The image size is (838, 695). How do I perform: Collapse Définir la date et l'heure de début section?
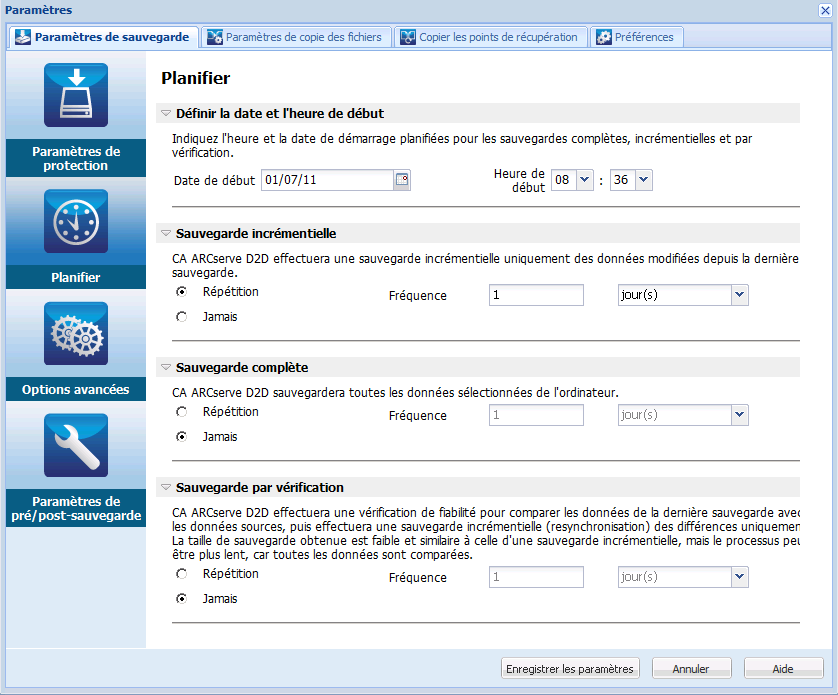pos(166,113)
